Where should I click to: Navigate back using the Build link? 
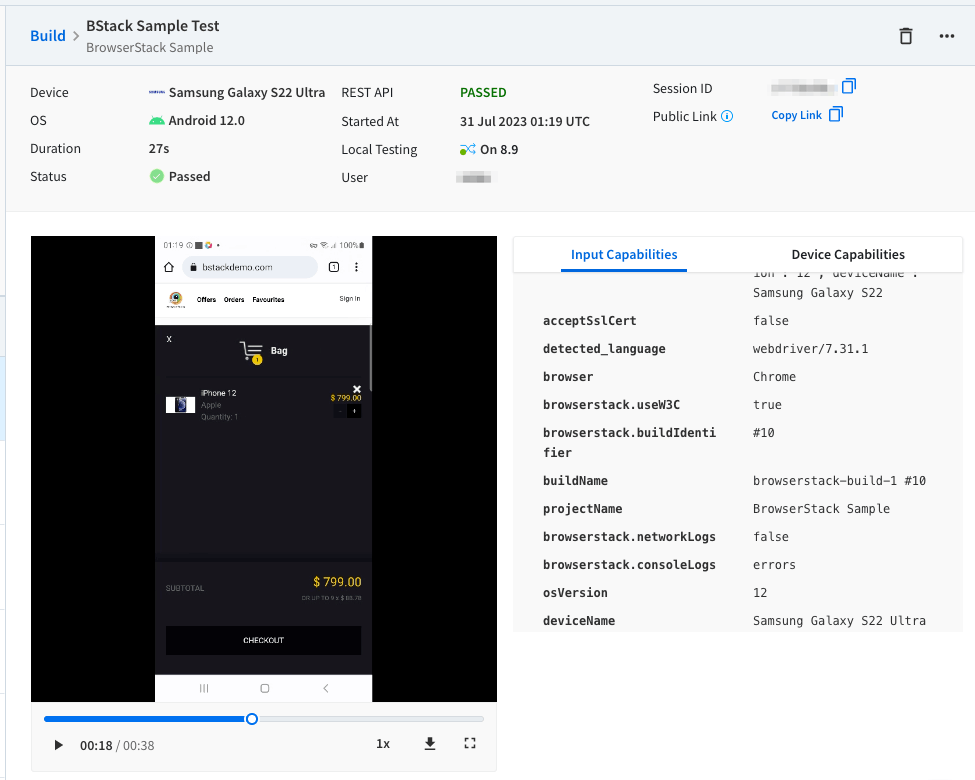(48, 35)
